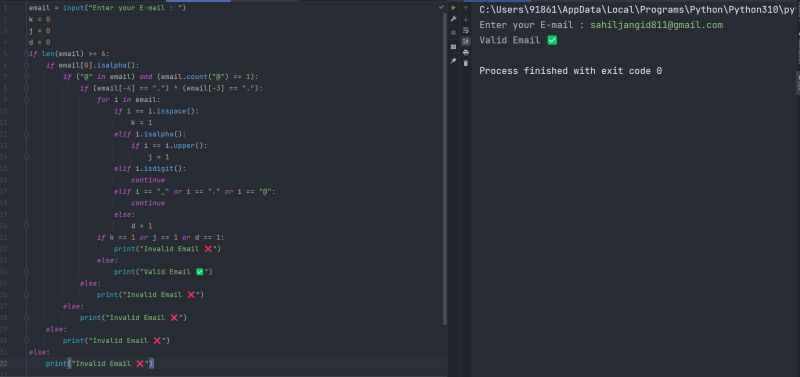Click the entered email sahiljangid811@gmail.com
The width and height of the screenshot is (800, 377).
657,25
